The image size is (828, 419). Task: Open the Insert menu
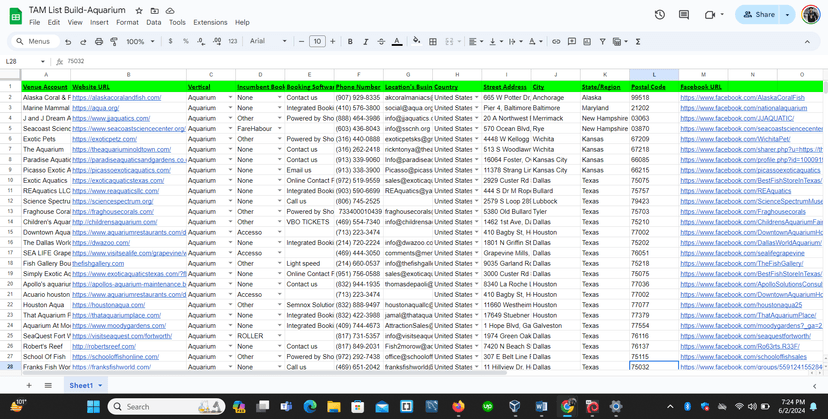click(x=99, y=22)
